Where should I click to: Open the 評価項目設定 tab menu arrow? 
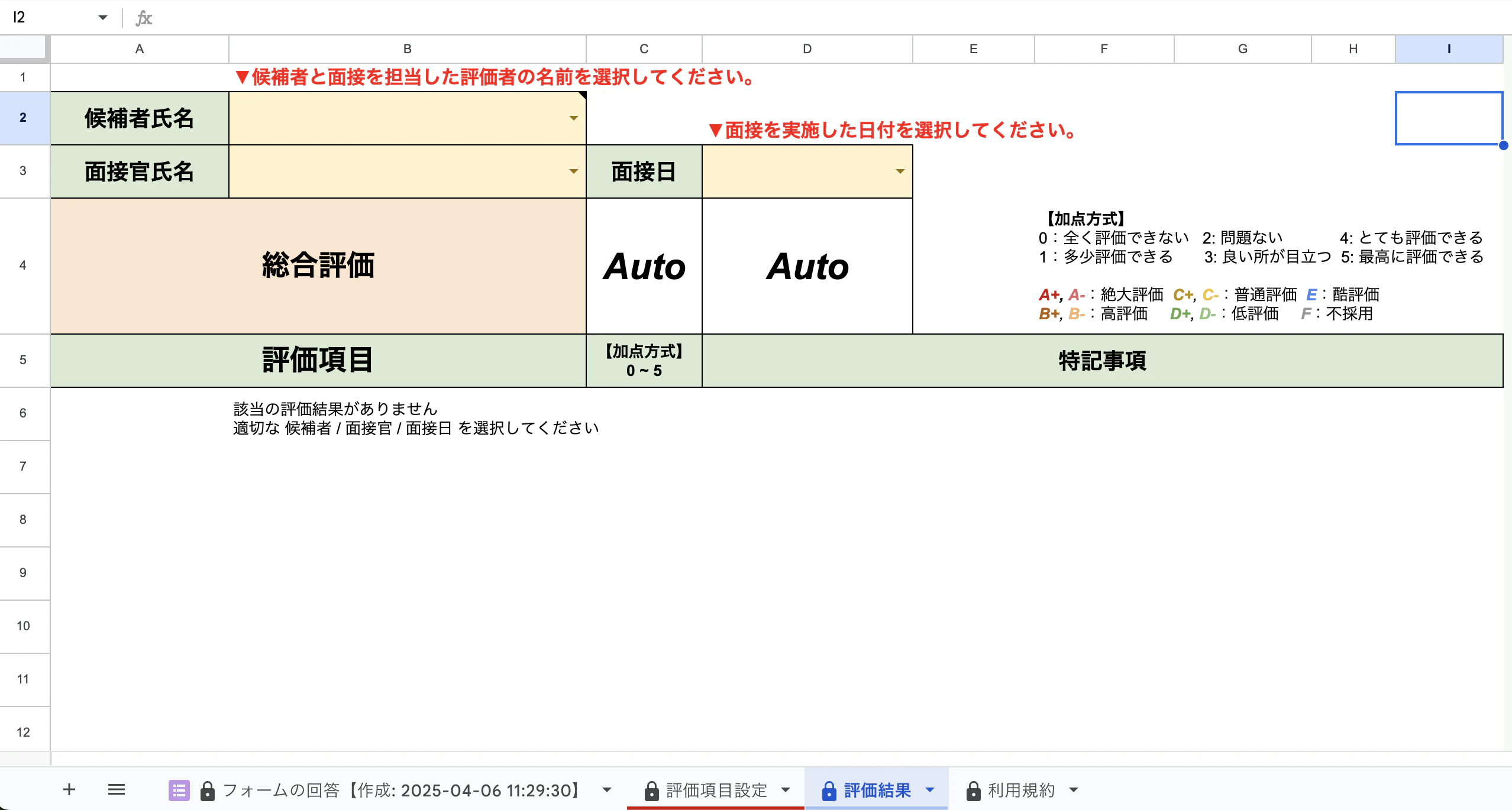pyautogui.click(x=786, y=790)
